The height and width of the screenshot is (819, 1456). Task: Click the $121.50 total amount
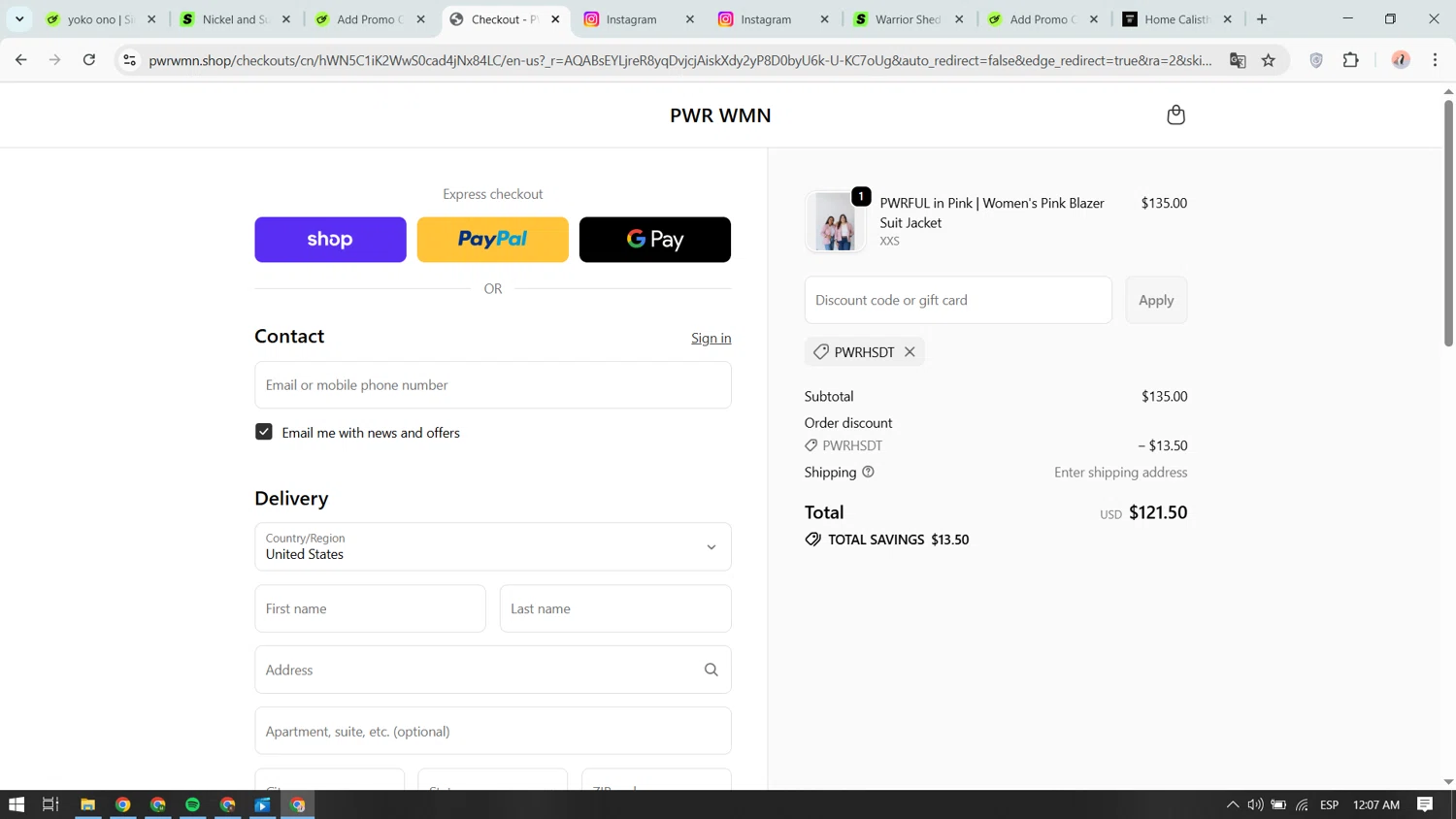pyautogui.click(x=1158, y=512)
